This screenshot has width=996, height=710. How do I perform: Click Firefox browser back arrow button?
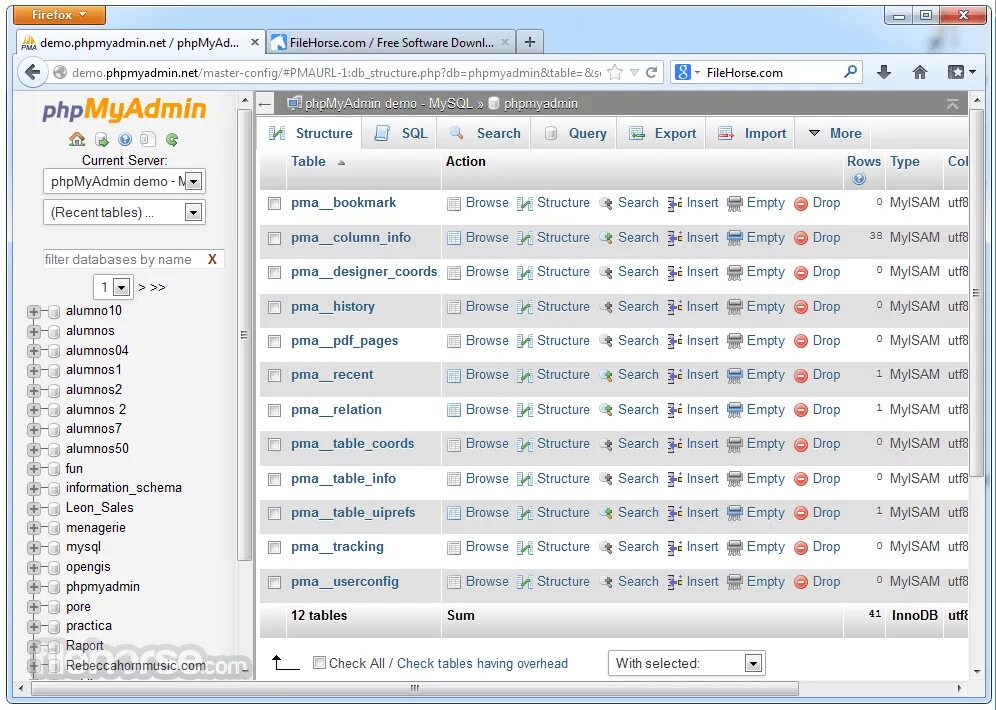tap(32, 72)
